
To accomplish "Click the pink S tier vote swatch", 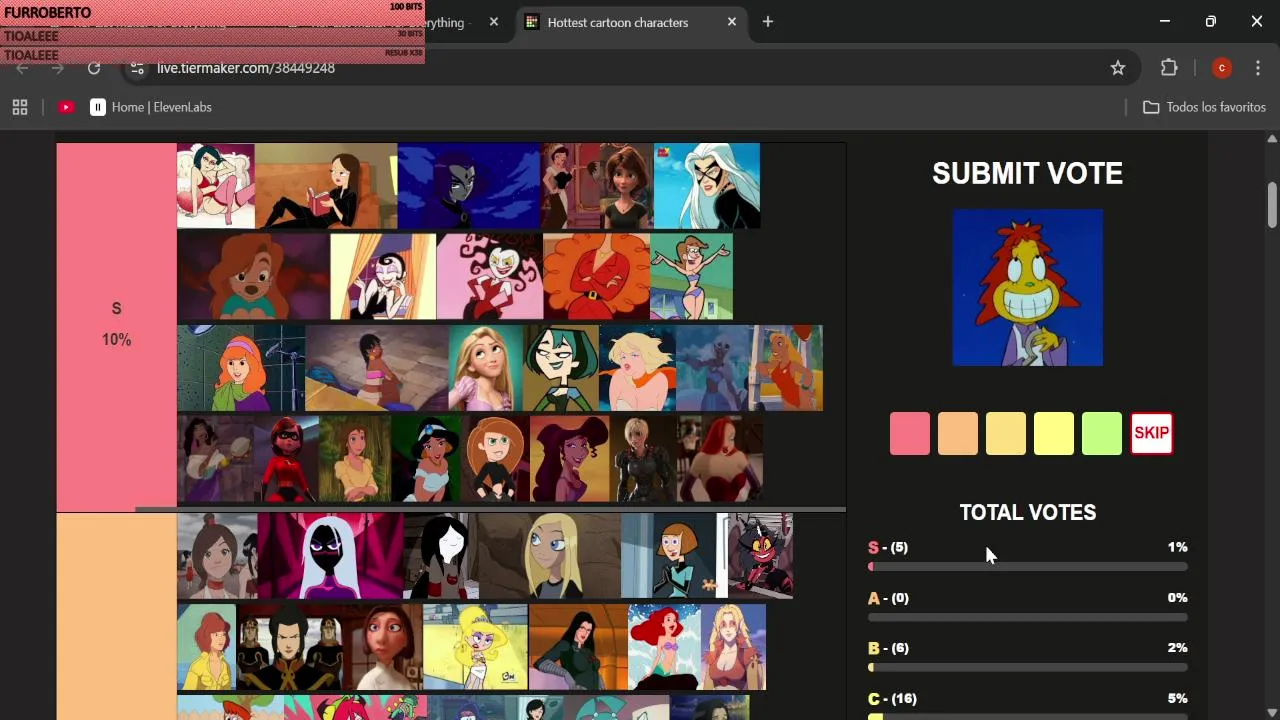I will point(910,434).
